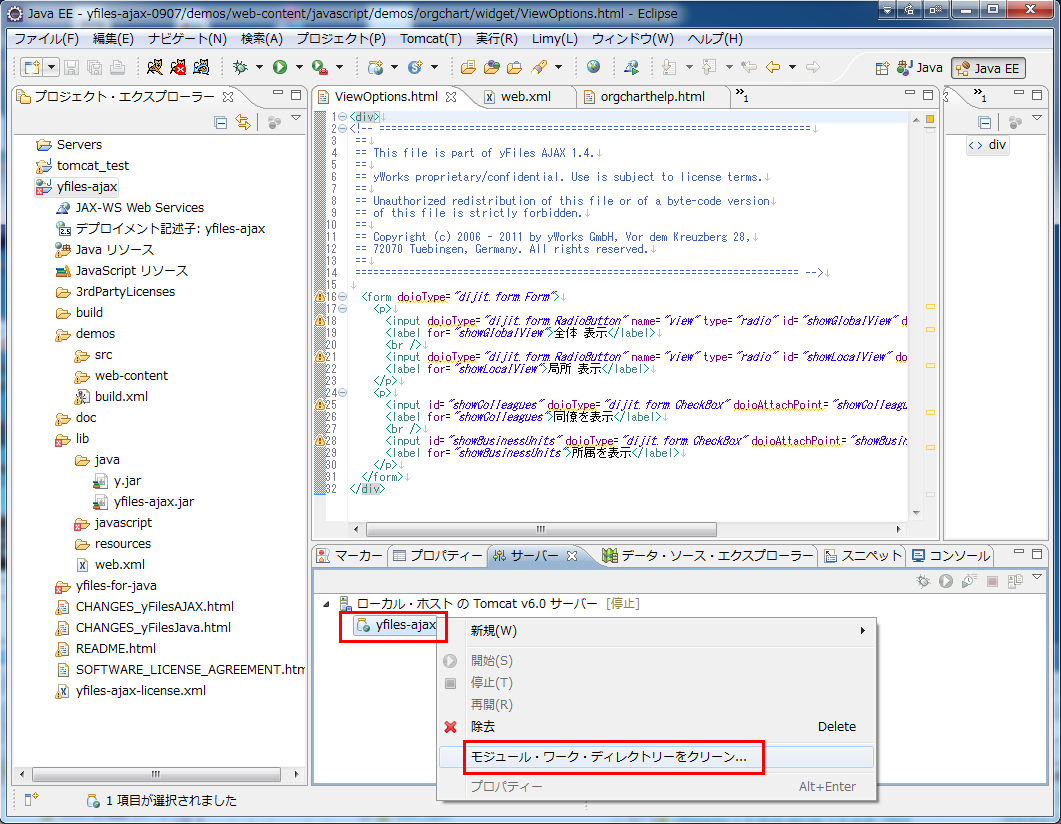Click the green Run button in toolbar
Viewport: 1061px width, 824px height.
[280, 67]
